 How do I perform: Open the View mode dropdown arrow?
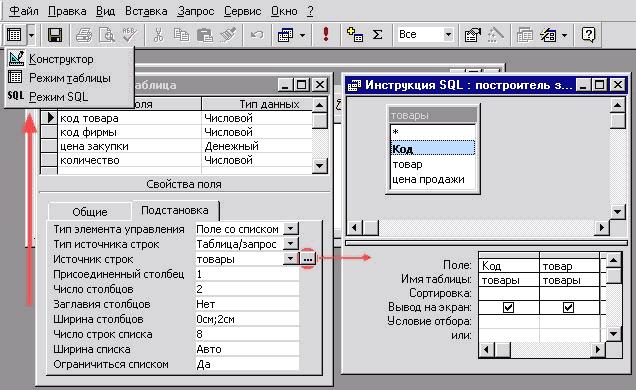pos(31,35)
